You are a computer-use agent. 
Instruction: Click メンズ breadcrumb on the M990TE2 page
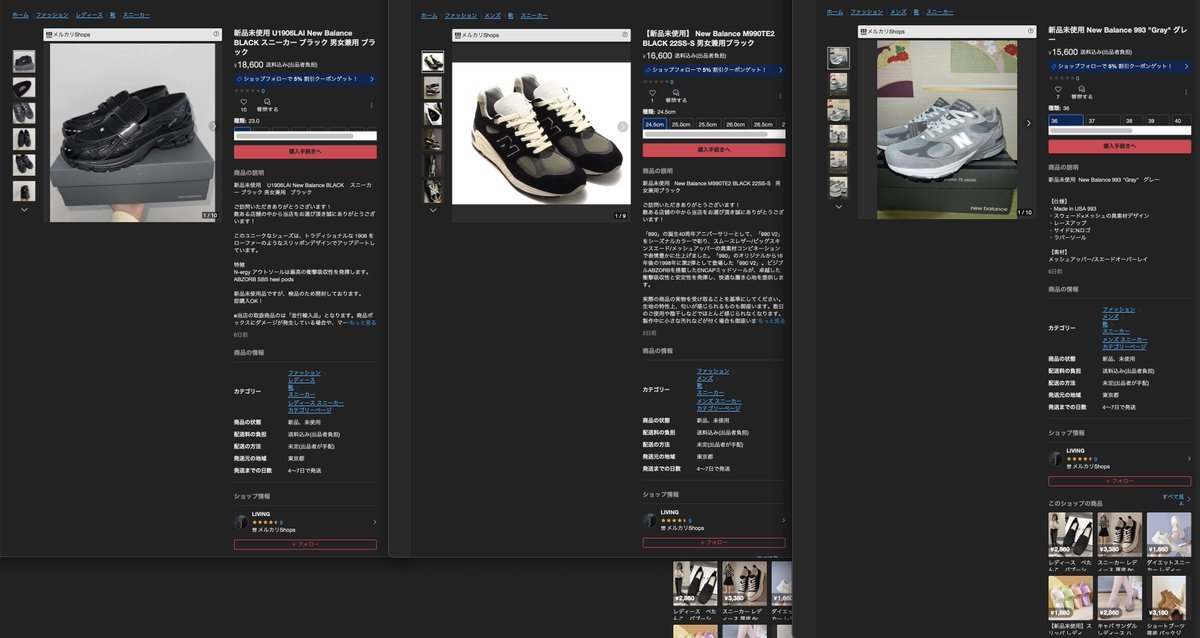492,16
